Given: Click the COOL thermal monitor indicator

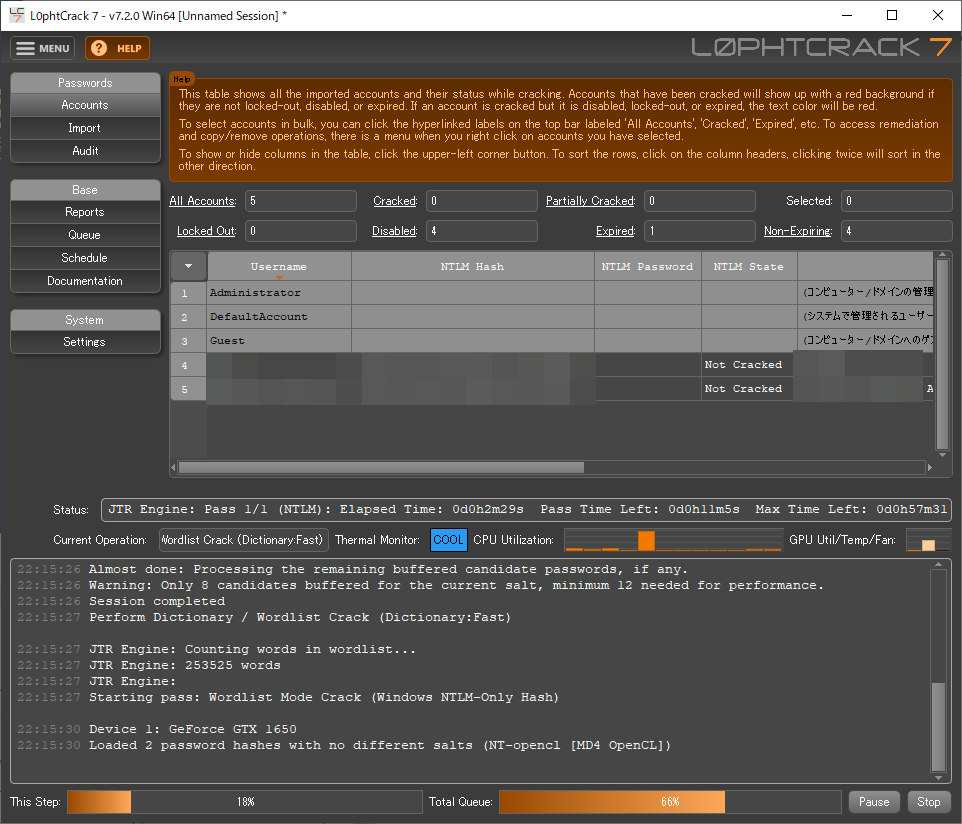Looking at the screenshot, I should [448, 540].
